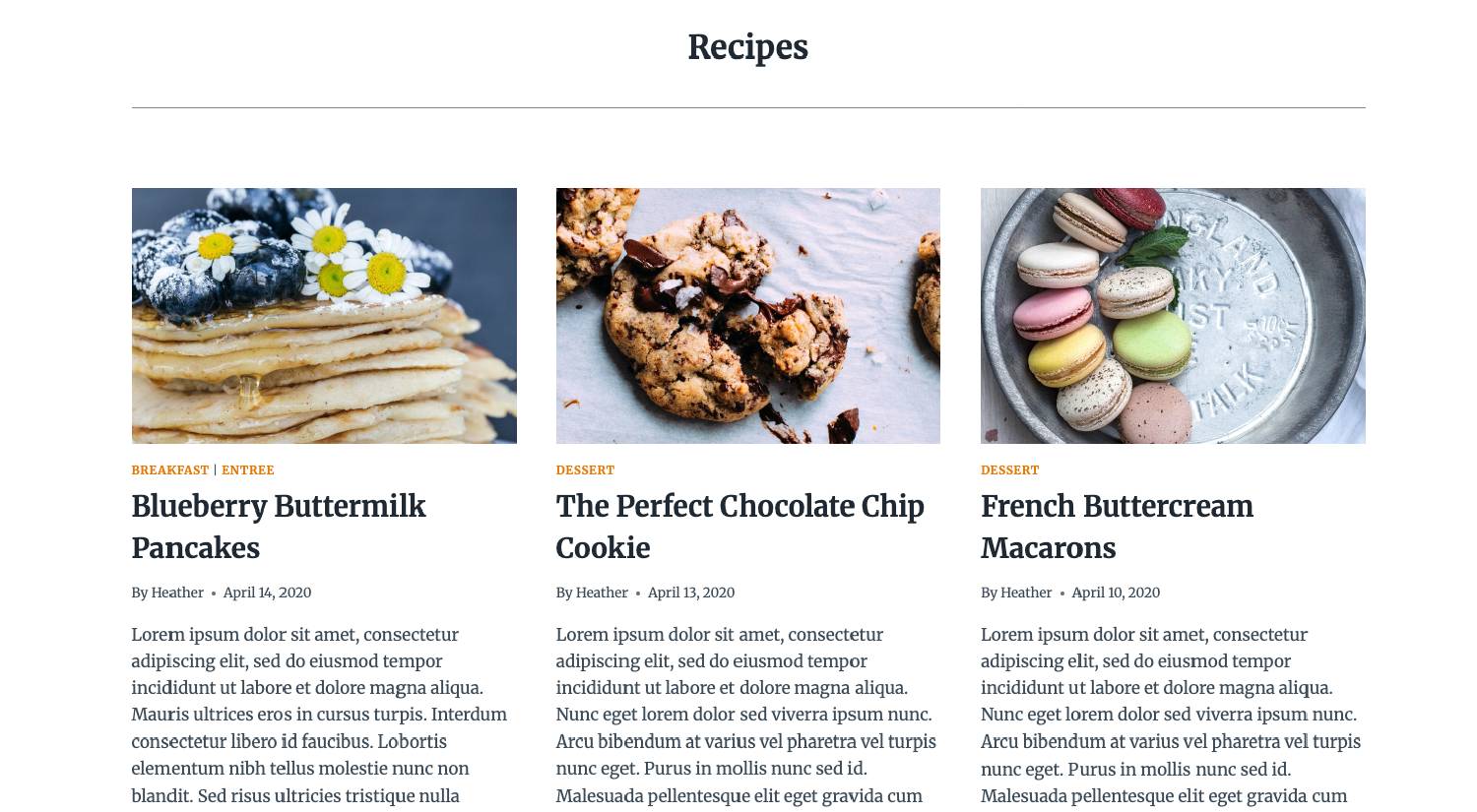Select the Breakfast category link
Viewport: 1477px width, 812px height.
click(x=170, y=470)
